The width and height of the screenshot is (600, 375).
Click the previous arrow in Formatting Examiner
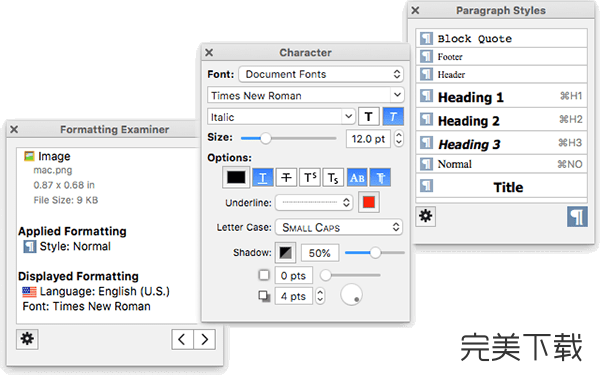click(183, 339)
